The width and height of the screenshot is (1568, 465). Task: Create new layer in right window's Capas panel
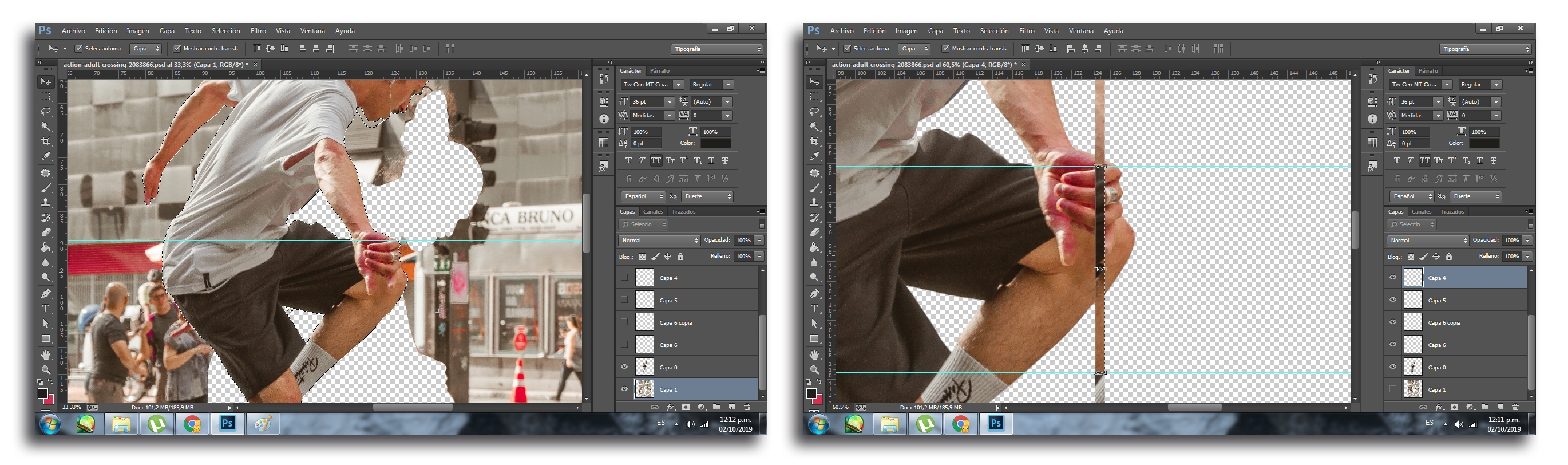1500,407
